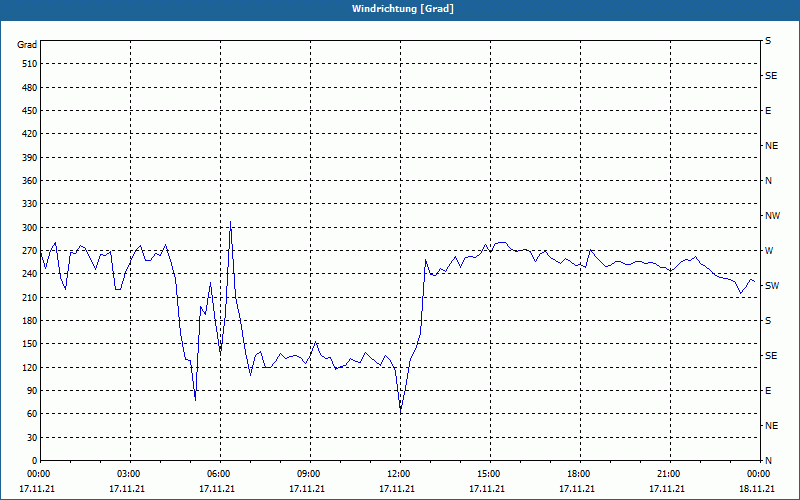This screenshot has width=800, height=500.
Task: Select the 90 degree axis label
Action: click(32, 391)
